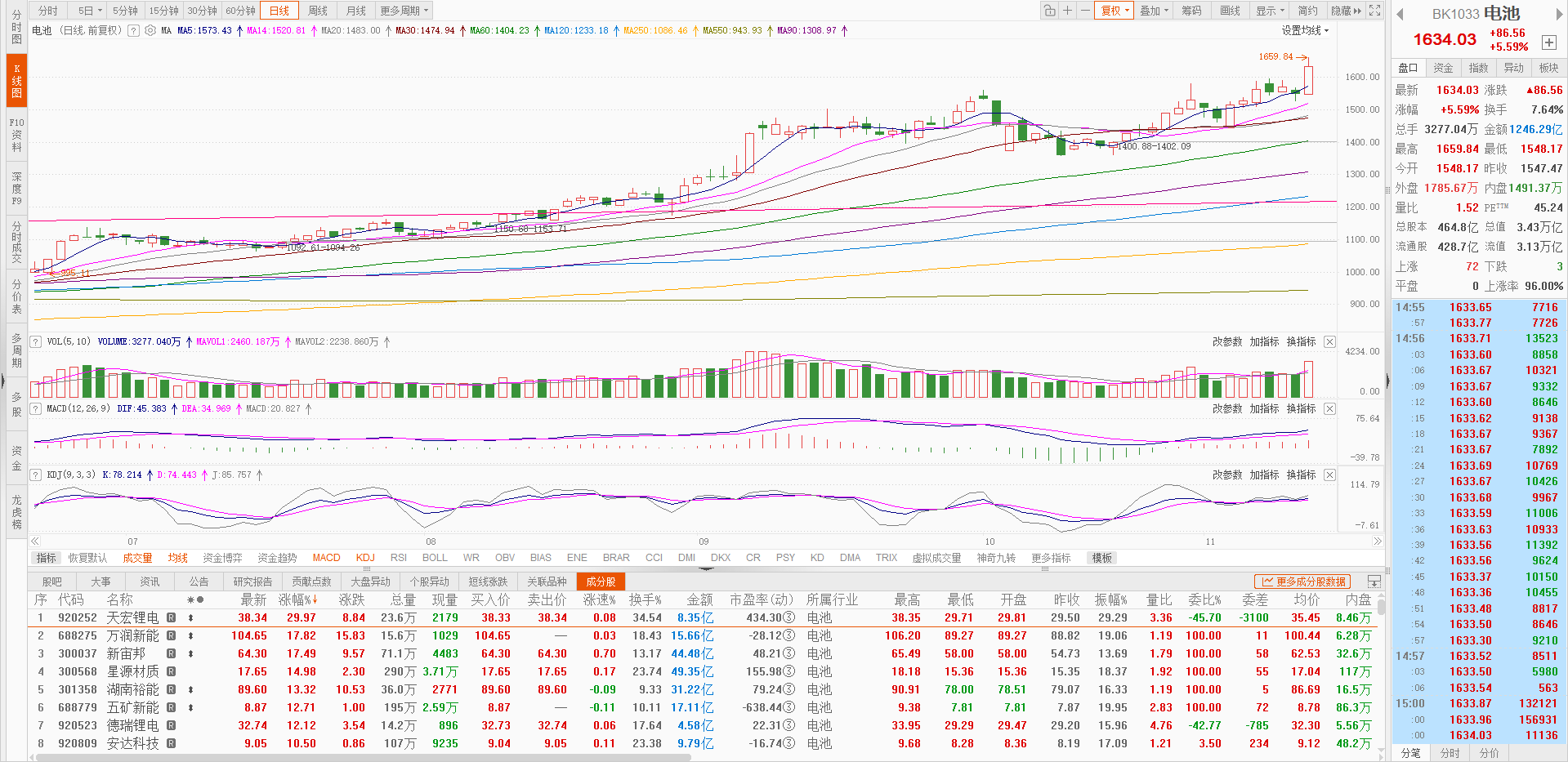Toggle the 均线 indicator

pyautogui.click(x=177, y=558)
